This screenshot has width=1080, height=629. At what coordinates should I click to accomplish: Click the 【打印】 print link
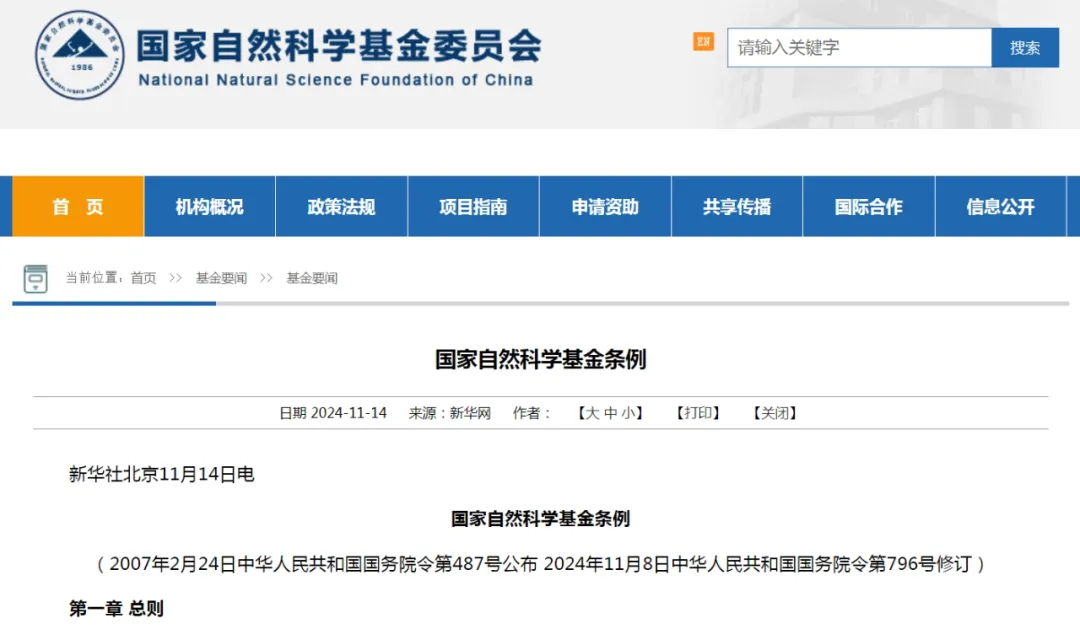698,413
